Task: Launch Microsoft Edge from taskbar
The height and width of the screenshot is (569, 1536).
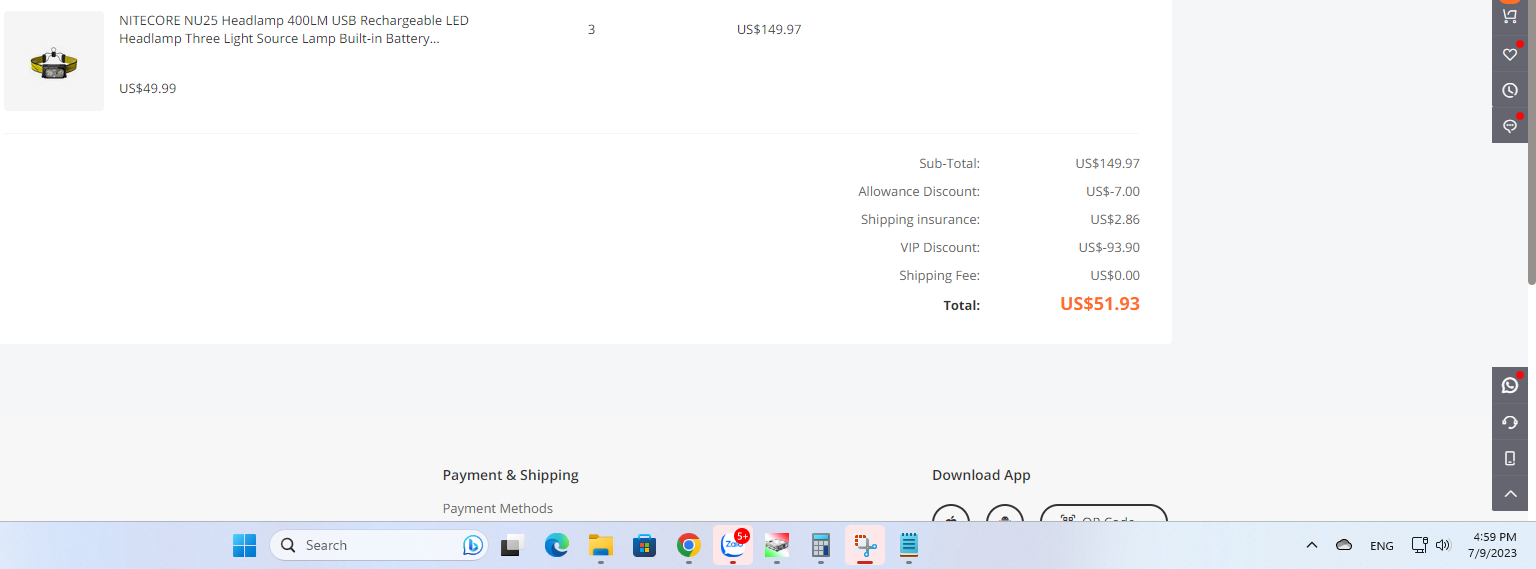Action: pyautogui.click(x=556, y=545)
